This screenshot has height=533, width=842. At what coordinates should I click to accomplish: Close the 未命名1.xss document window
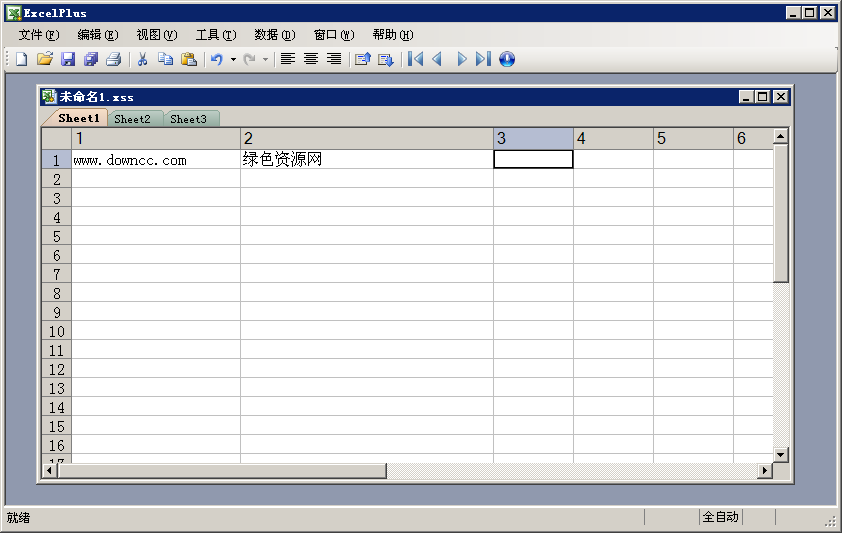coord(781,97)
